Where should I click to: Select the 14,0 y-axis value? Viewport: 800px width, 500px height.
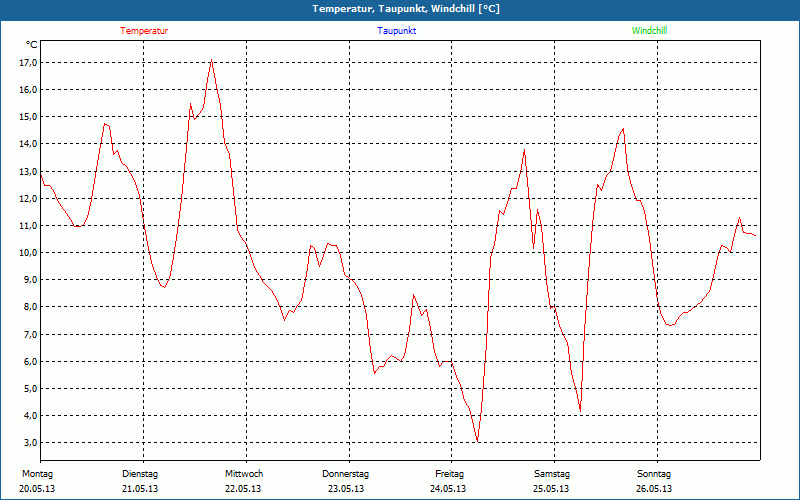(x=27, y=143)
